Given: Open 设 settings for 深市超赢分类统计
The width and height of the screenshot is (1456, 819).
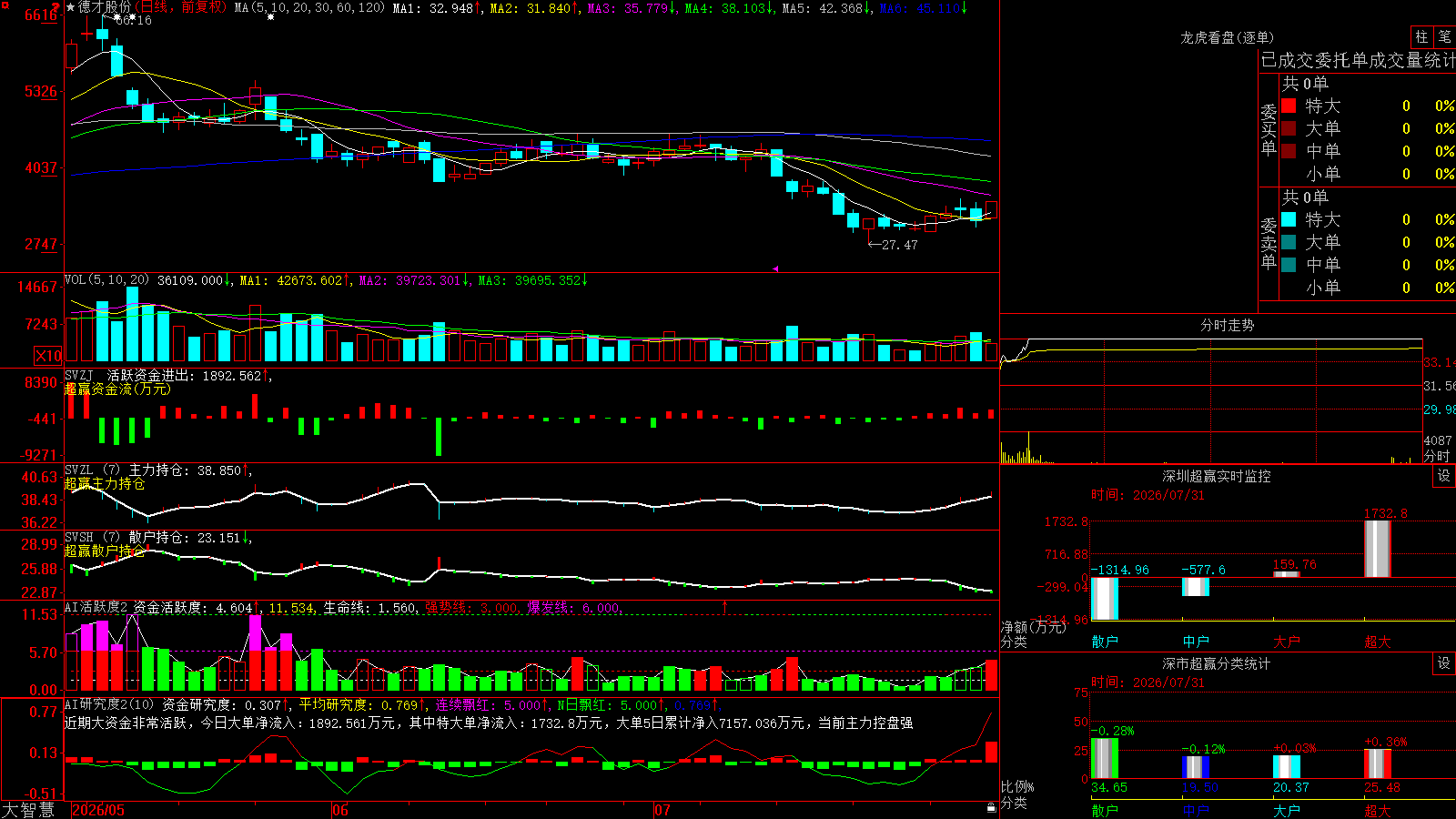Looking at the screenshot, I should 1444,663.
